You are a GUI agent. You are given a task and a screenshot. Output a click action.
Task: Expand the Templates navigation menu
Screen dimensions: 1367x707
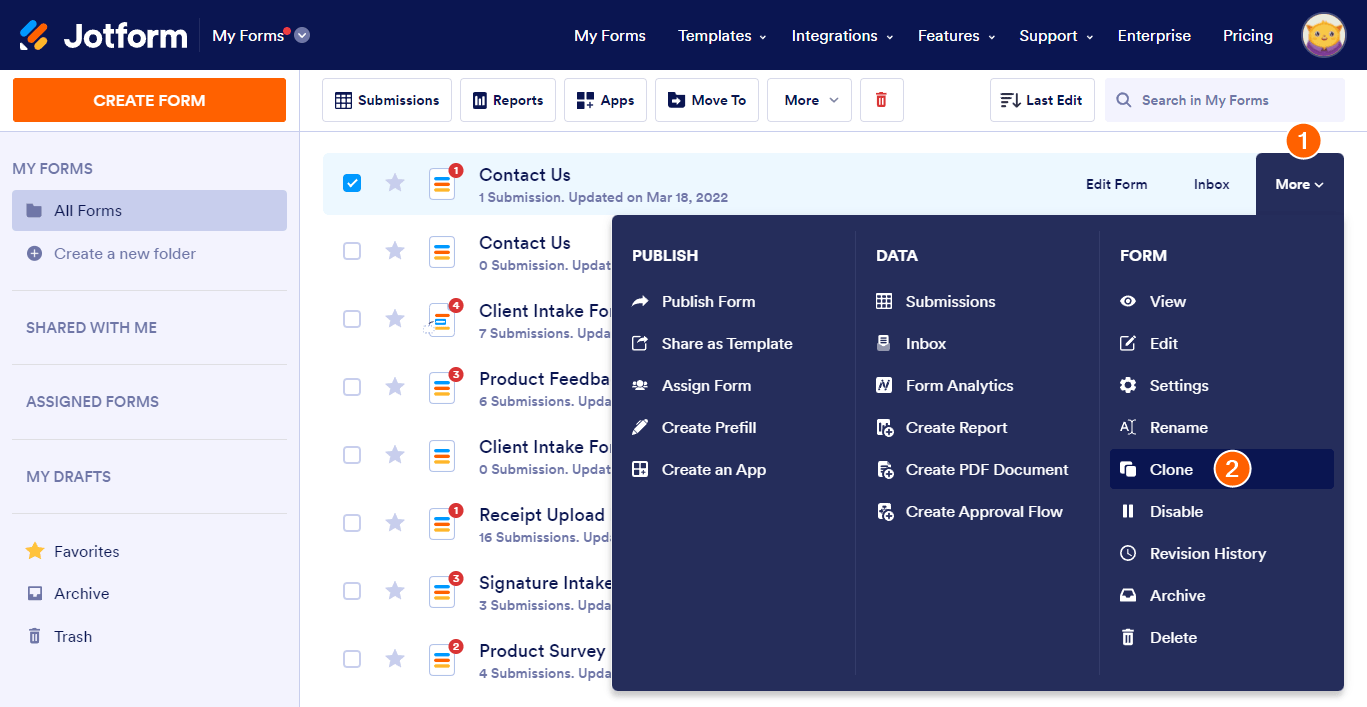[x=721, y=36]
